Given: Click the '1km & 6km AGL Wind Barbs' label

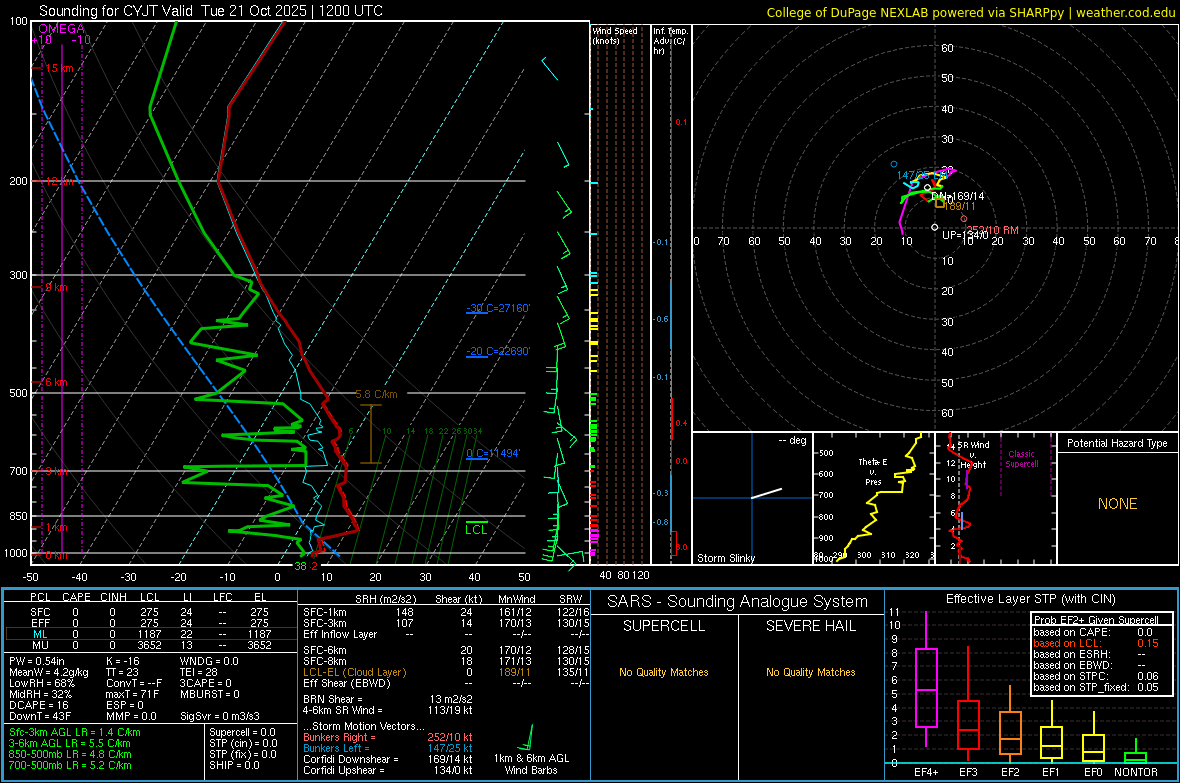Looking at the screenshot, I should pos(531,764).
